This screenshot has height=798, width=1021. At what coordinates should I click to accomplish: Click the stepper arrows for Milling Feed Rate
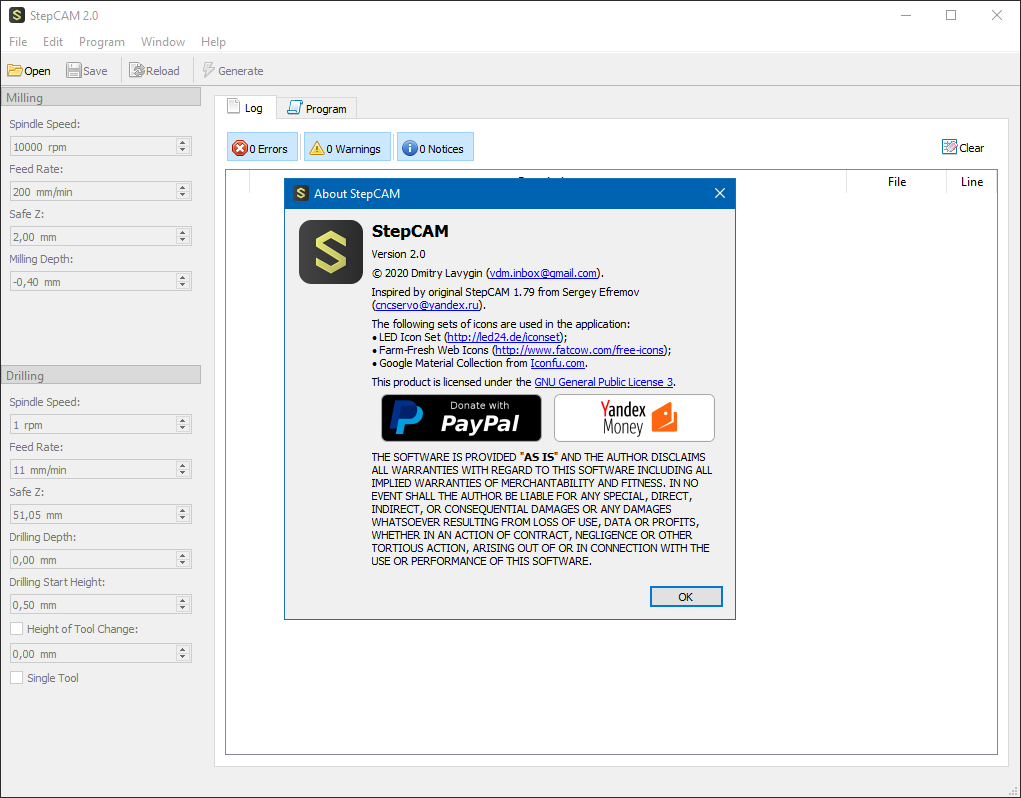pyautogui.click(x=183, y=191)
